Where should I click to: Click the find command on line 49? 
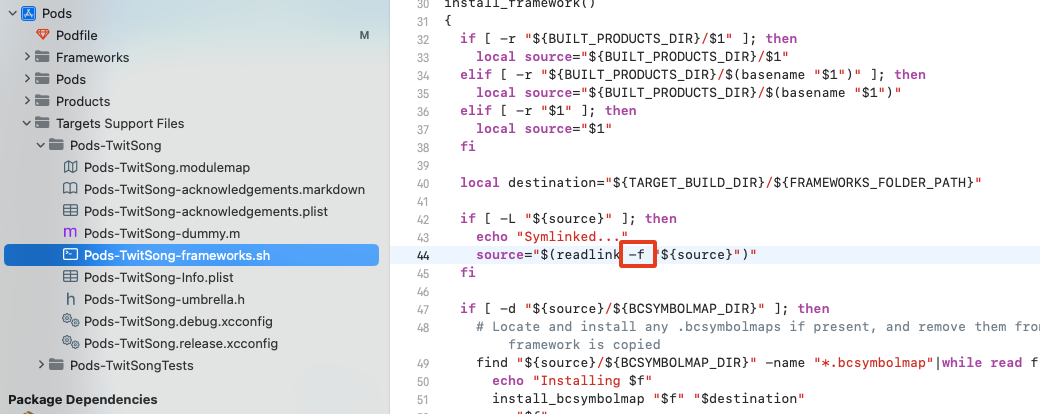tap(757, 362)
